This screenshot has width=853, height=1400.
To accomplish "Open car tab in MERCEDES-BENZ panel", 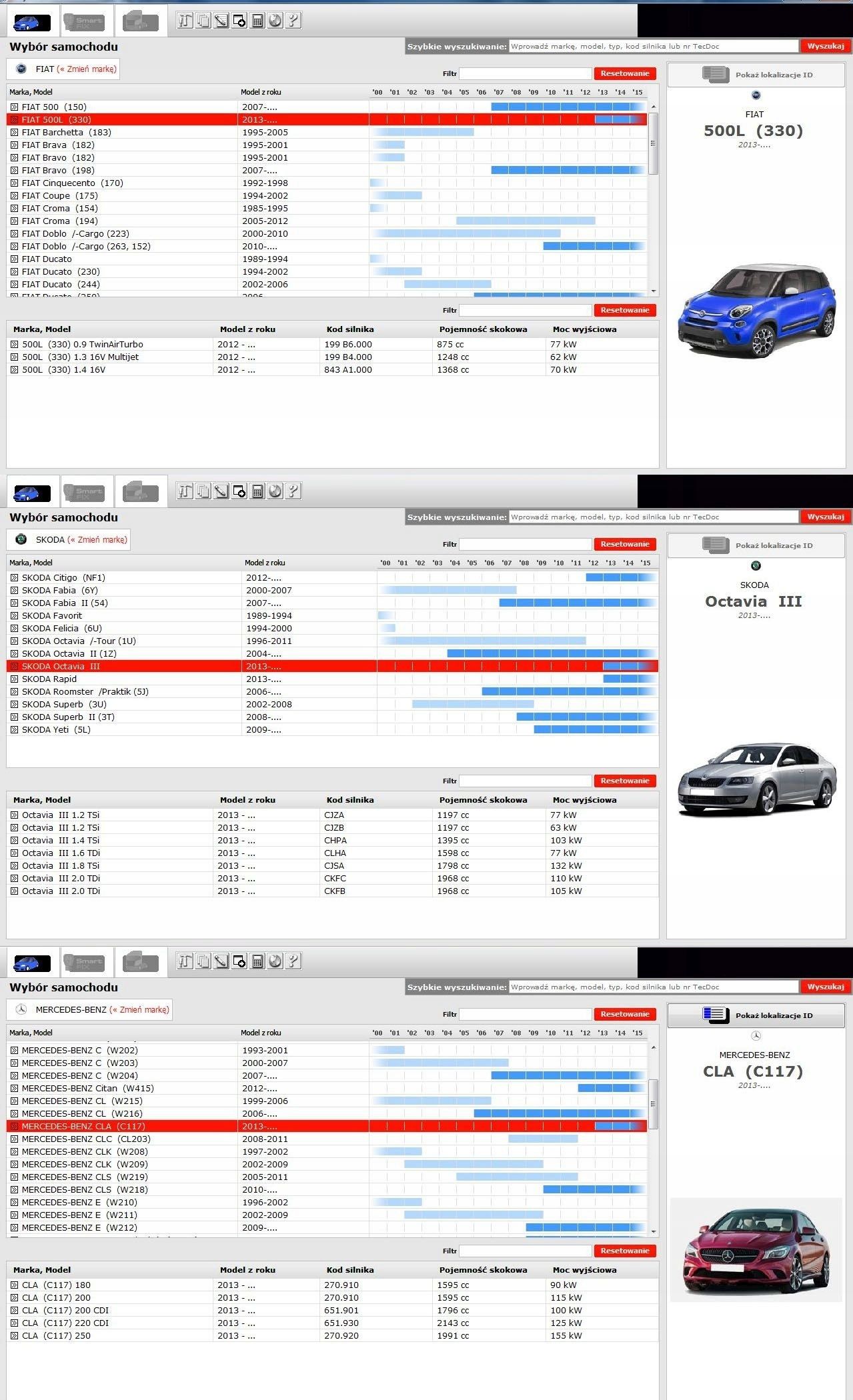I will pos(32,963).
